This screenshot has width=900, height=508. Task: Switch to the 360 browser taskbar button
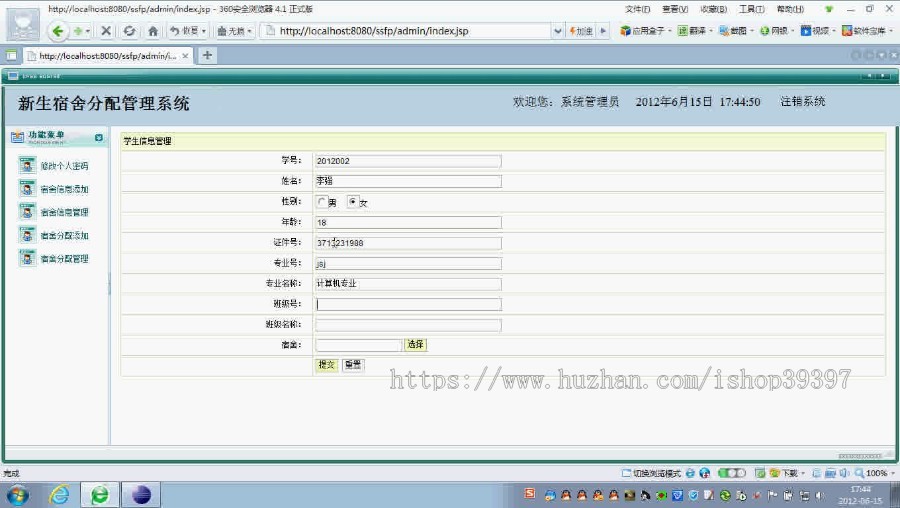tap(100, 495)
